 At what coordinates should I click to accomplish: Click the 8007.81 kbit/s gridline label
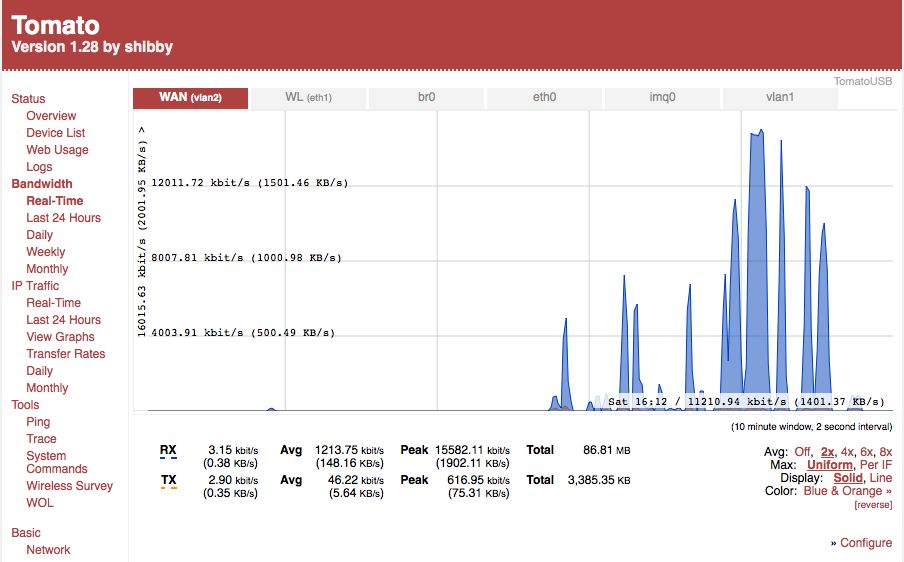(x=246, y=258)
